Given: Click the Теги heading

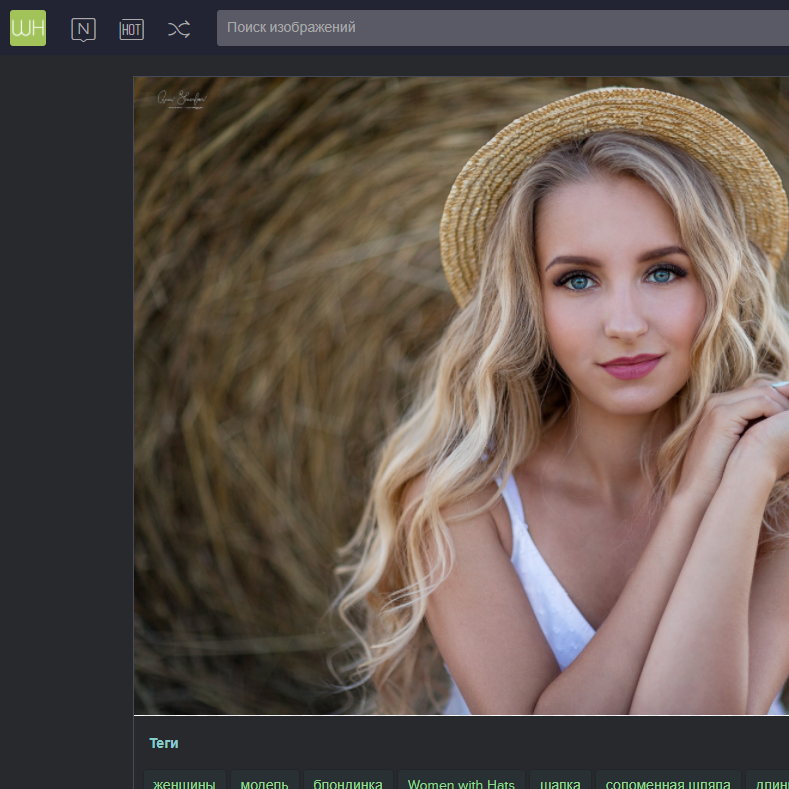Looking at the screenshot, I should click(x=164, y=743).
